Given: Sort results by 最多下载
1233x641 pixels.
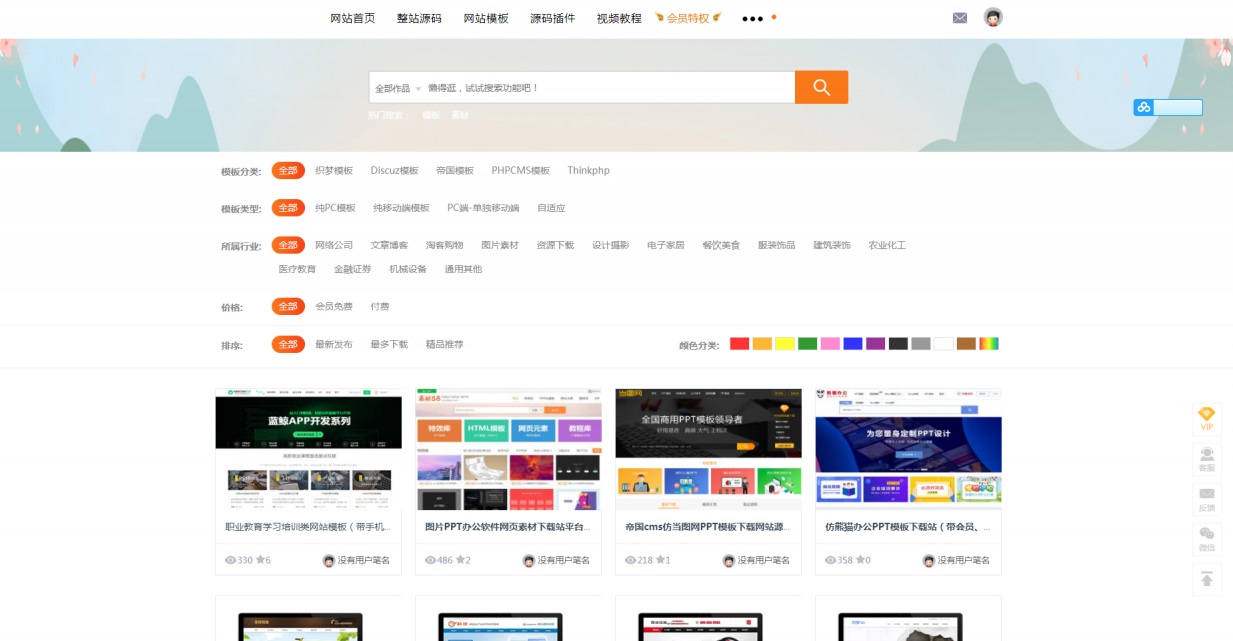Looking at the screenshot, I should (x=389, y=345).
